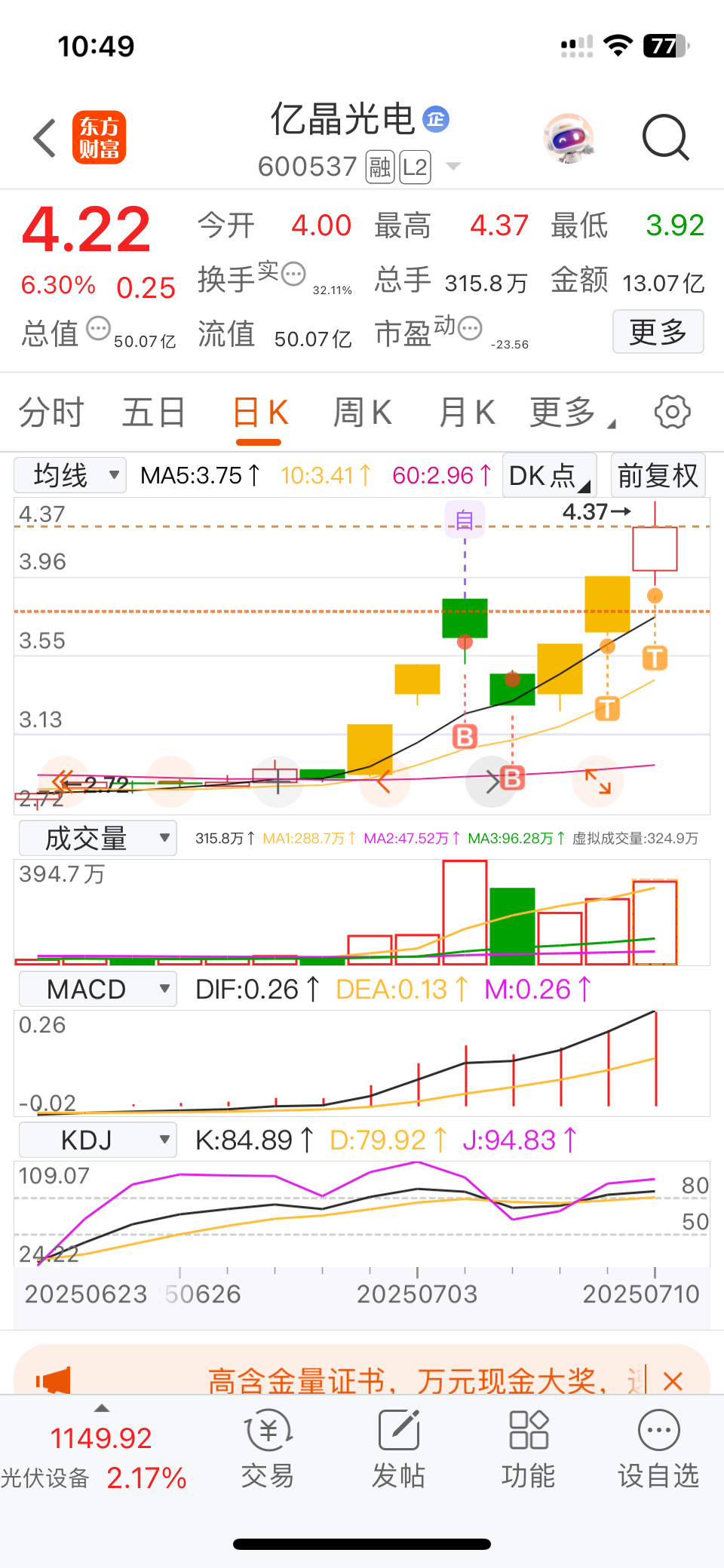Tap the lower orange T marker
724x1568 pixels.
tap(607, 708)
